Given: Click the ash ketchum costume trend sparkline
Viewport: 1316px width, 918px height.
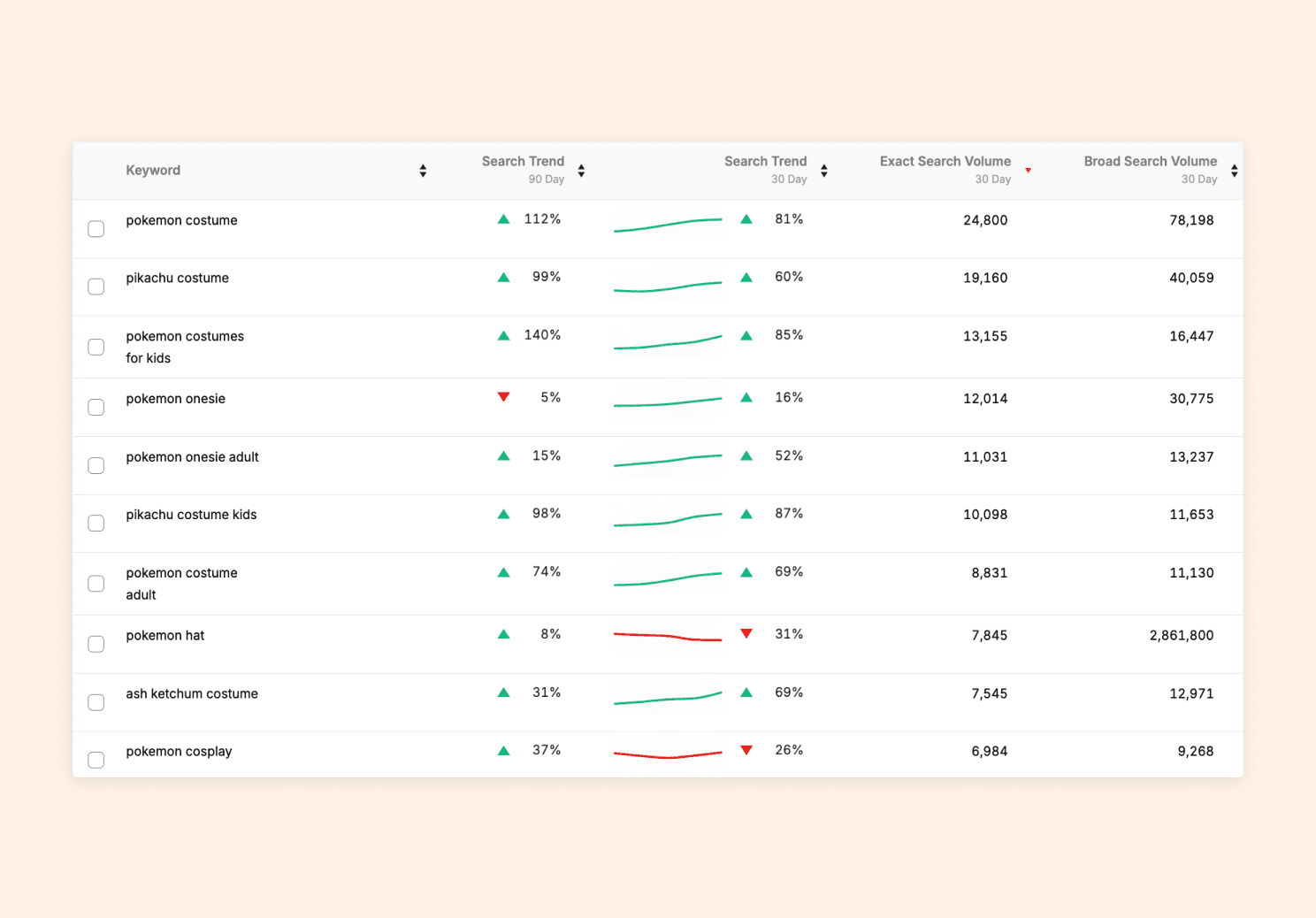Looking at the screenshot, I should click(668, 698).
